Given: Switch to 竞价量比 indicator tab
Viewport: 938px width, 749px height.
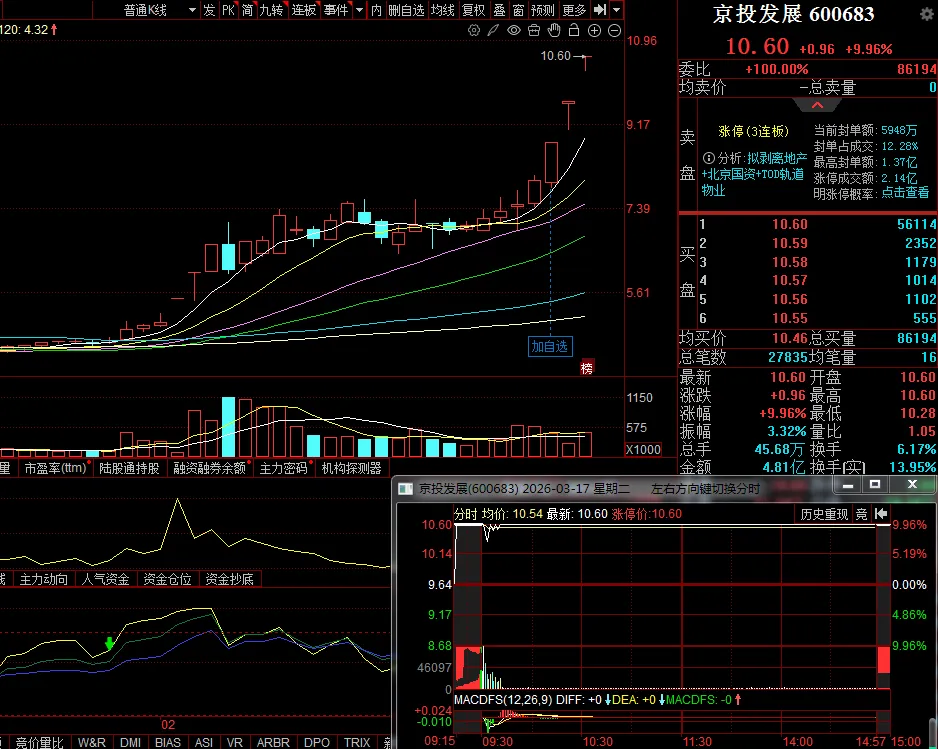Looking at the screenshot, I should (39, 742).
